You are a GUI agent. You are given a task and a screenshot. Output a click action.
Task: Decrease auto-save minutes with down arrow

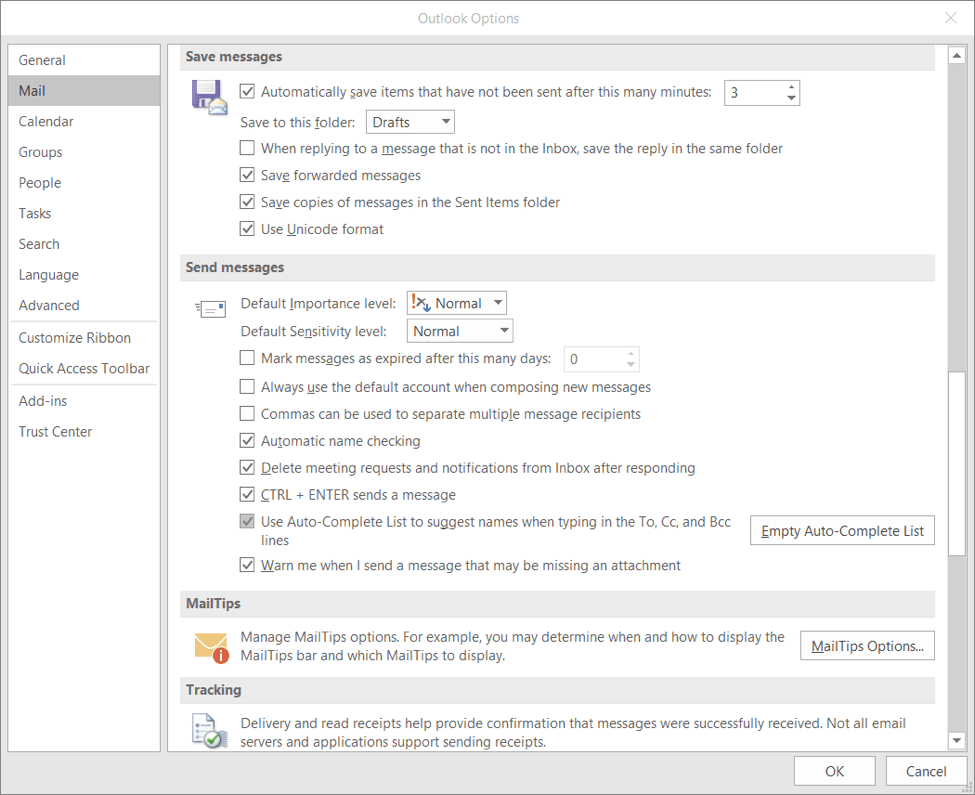pos(791,99)
